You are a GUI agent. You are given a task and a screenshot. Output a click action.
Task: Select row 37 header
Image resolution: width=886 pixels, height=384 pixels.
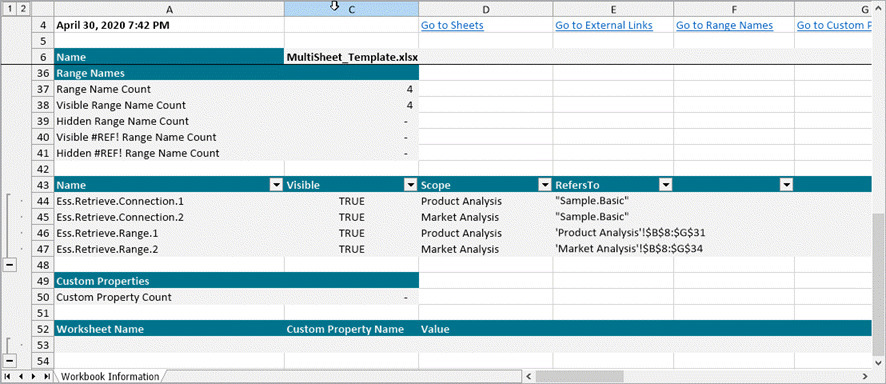42,89
